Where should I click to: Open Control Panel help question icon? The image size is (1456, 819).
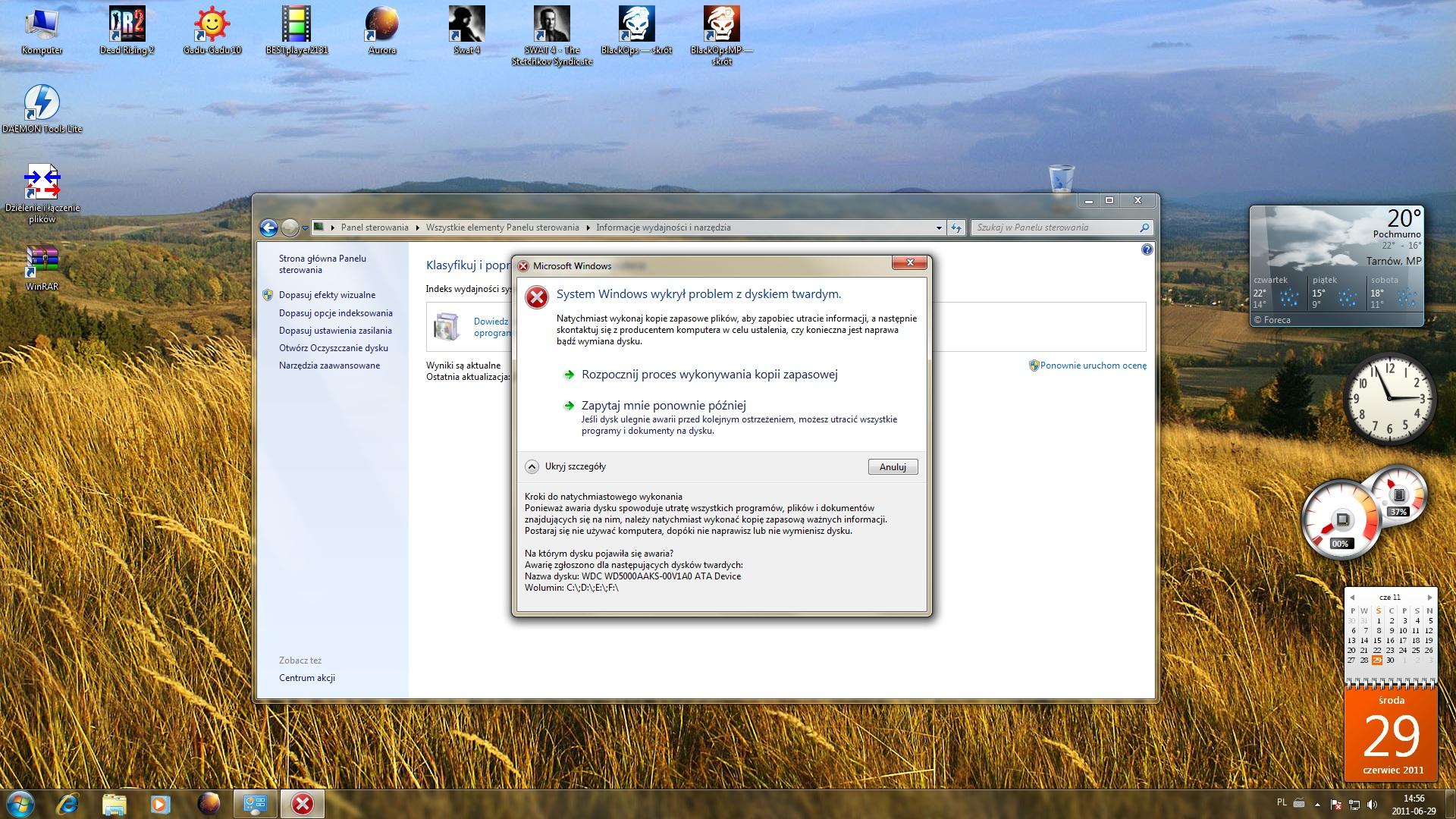click(x=1147, y=249)
